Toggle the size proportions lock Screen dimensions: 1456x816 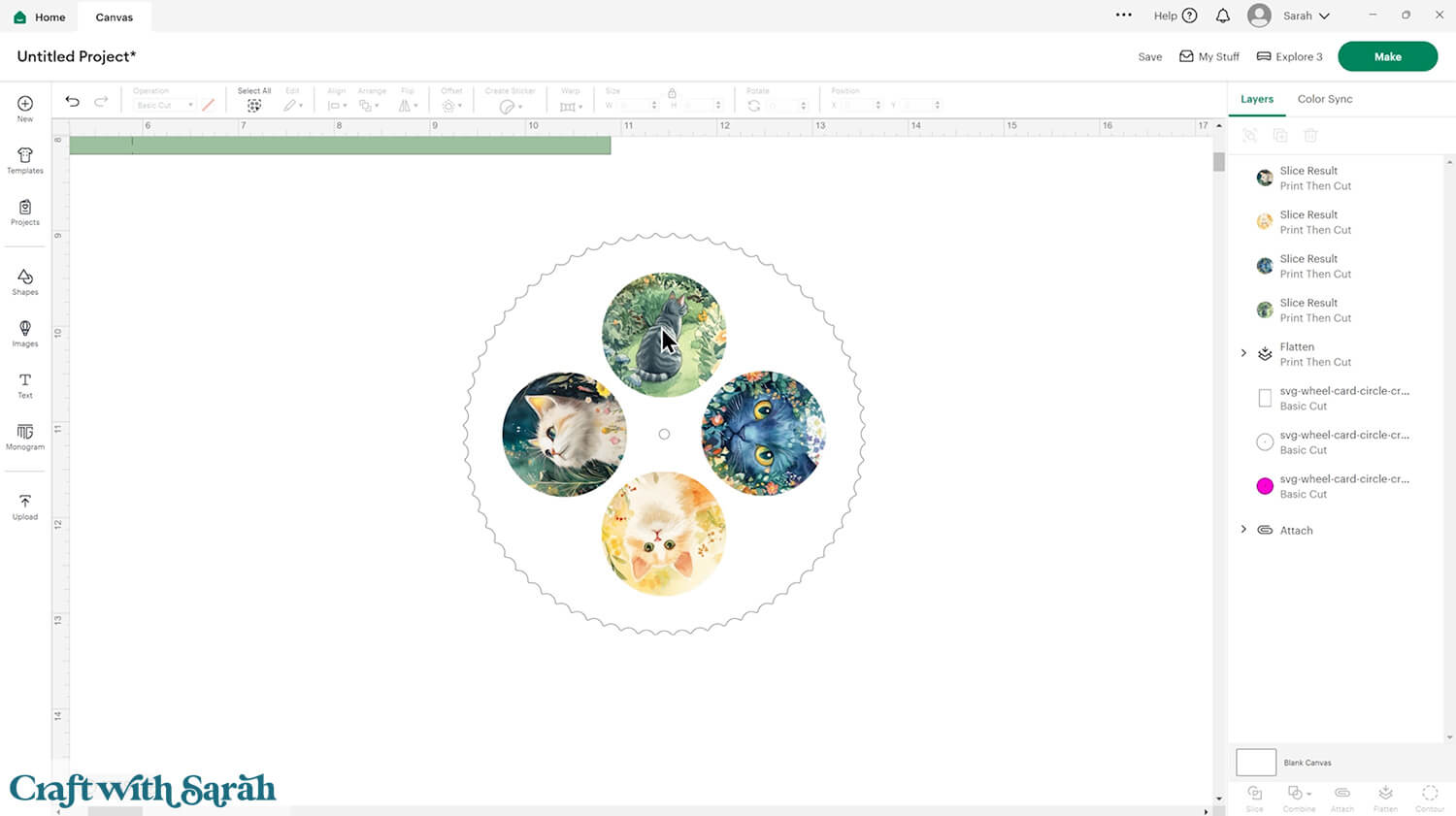point(672,92)
